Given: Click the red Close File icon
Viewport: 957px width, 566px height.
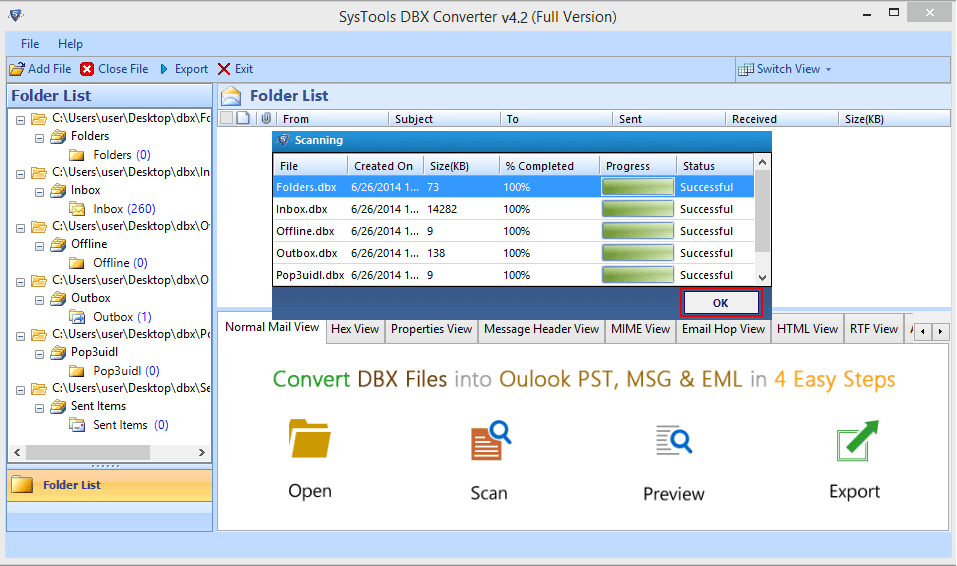Looking at the screenshot, I should (87, 69).
